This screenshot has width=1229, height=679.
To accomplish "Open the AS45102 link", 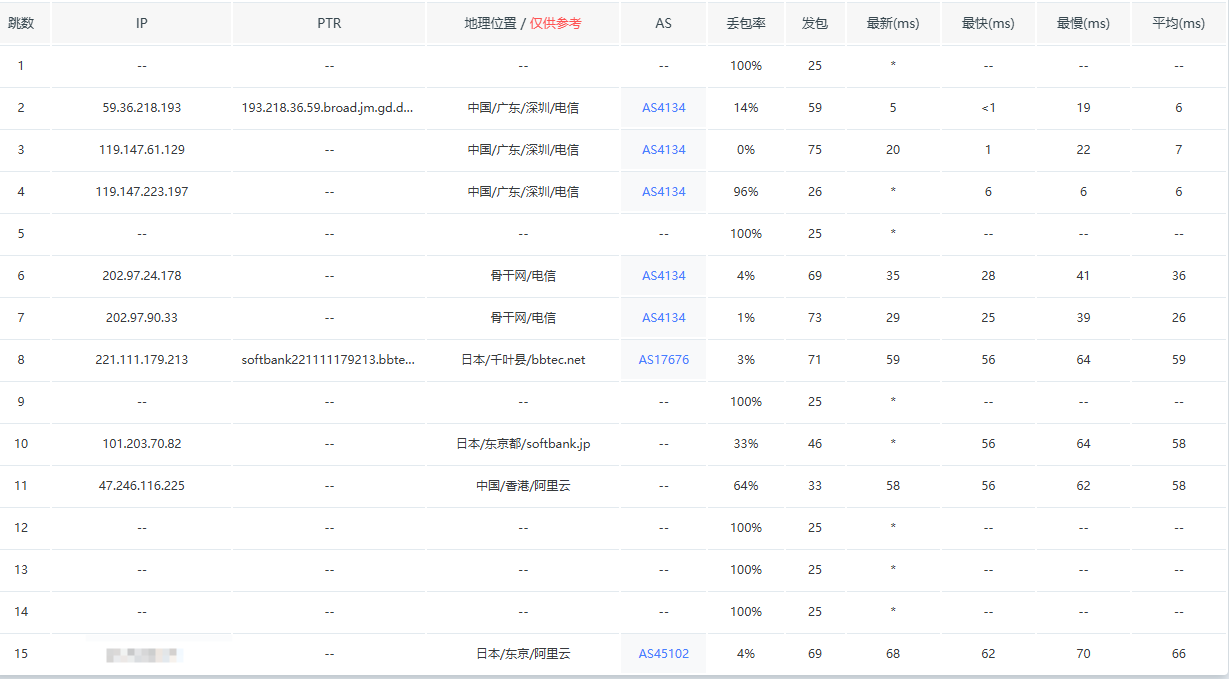I will coord(663,654).
